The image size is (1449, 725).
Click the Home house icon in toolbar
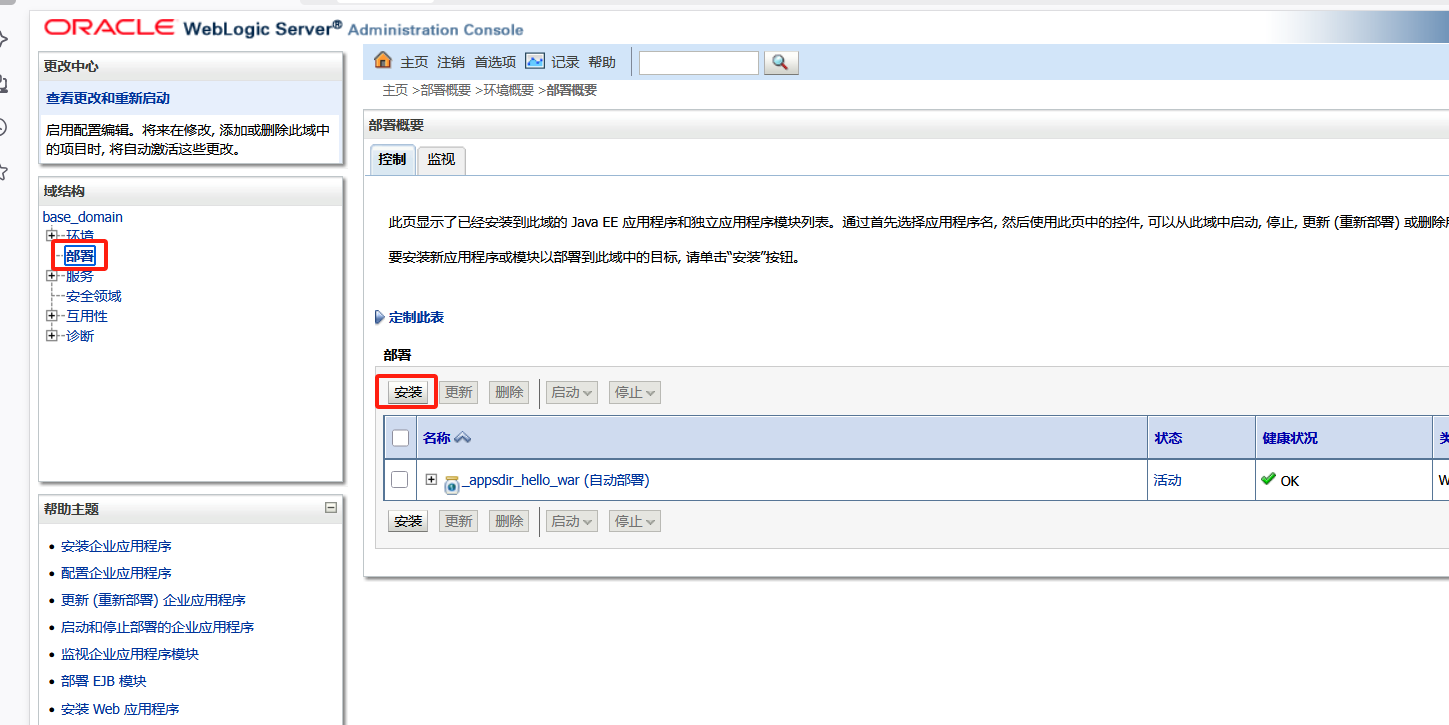tap(382, 61)
